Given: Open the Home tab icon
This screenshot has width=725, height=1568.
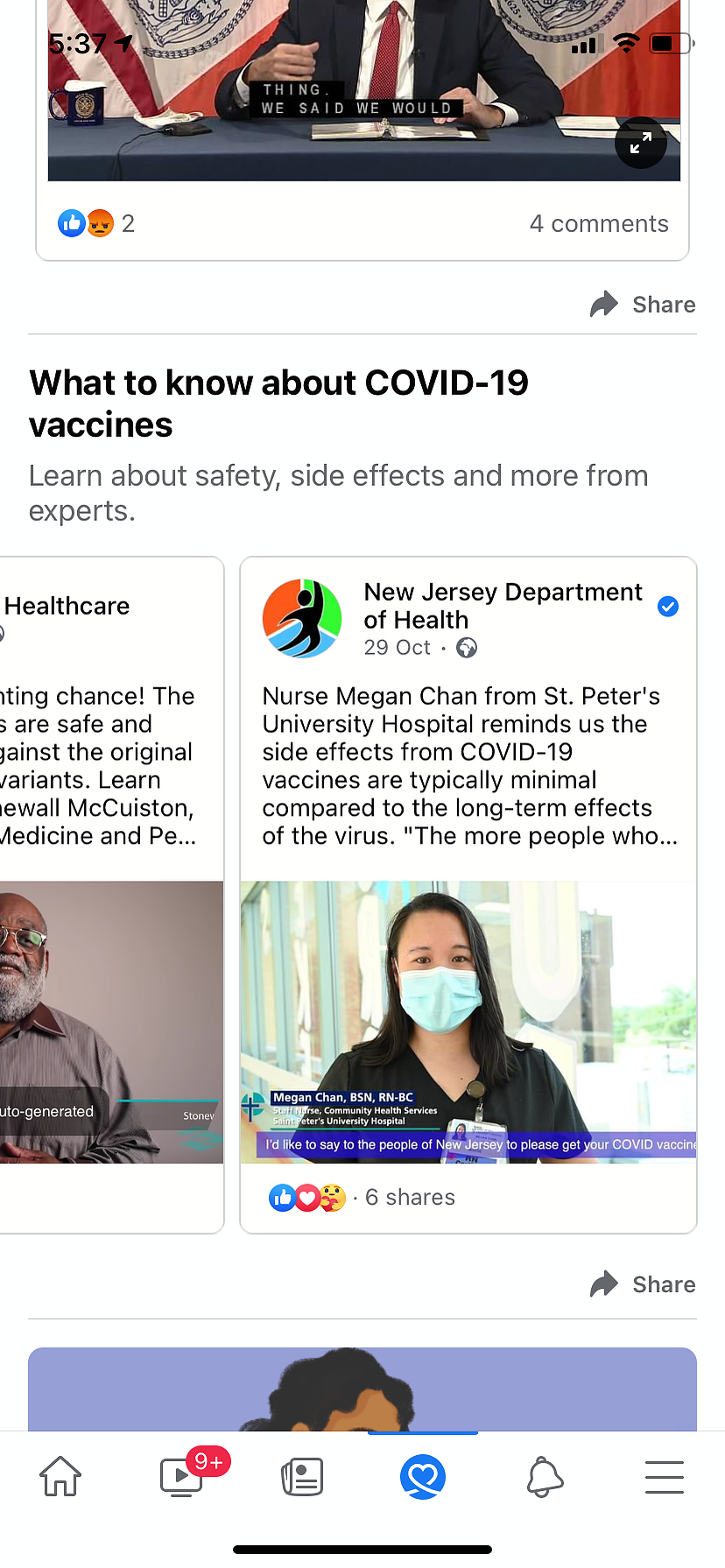Looking at the screenshot, I should 60,1476.
